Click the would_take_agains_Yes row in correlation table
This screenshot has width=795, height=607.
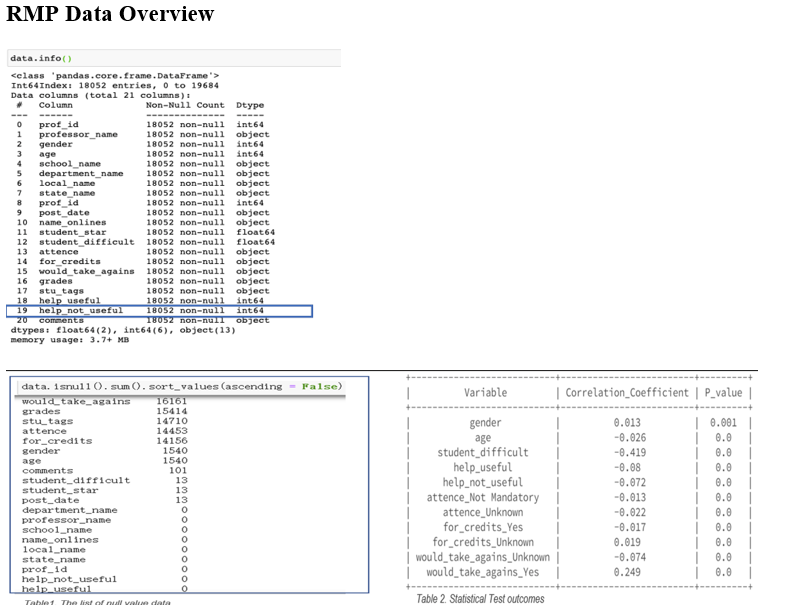point(580,572)
